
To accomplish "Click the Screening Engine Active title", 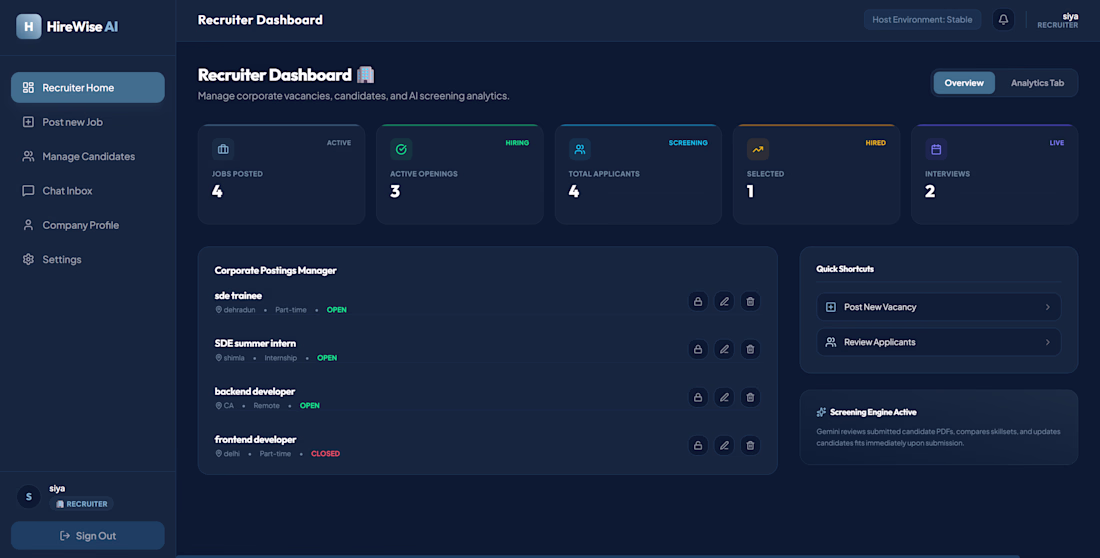I will 873,412.
